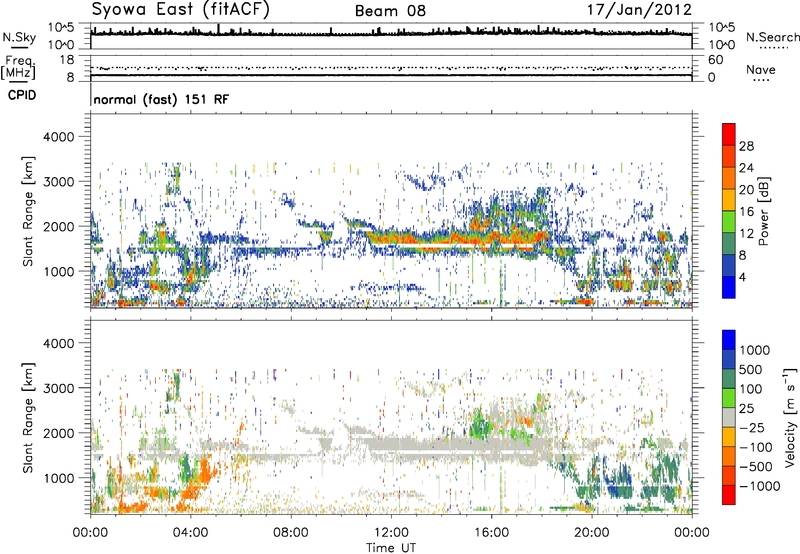Pick the red top segment of the power color bar
Screen dimensions: 800x554
(729, 135)
